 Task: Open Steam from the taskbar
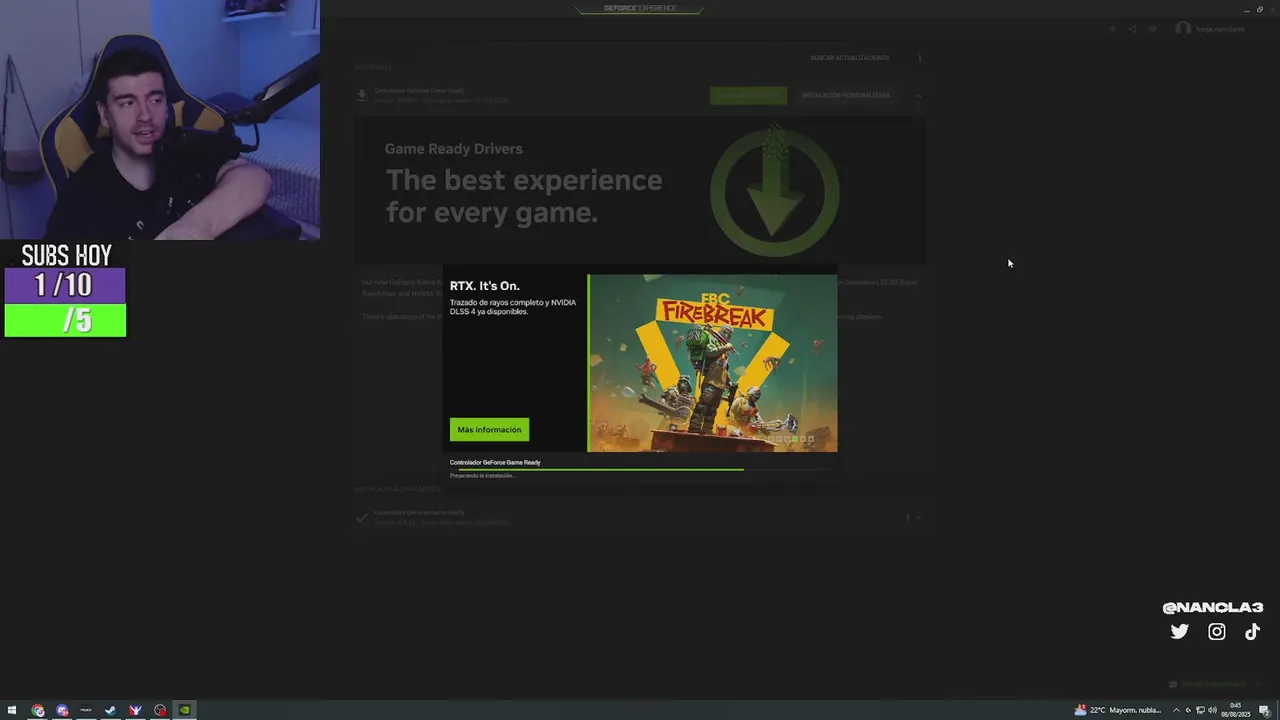pyautogui.click(x=110, y=710)
